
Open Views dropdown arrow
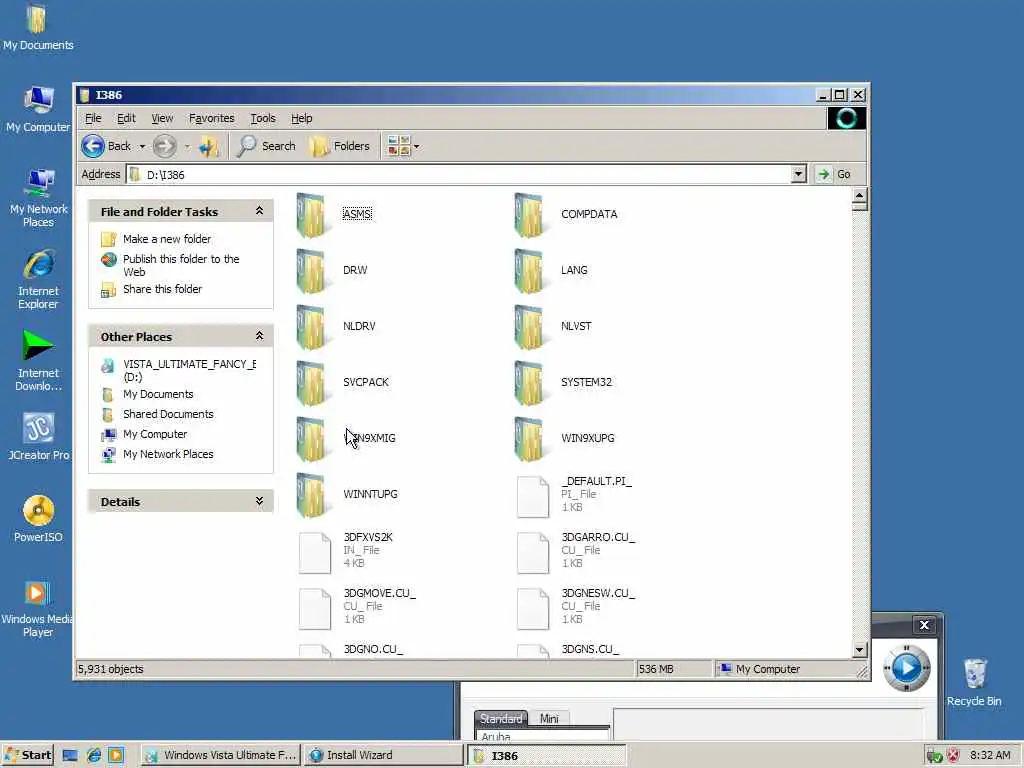417,147
